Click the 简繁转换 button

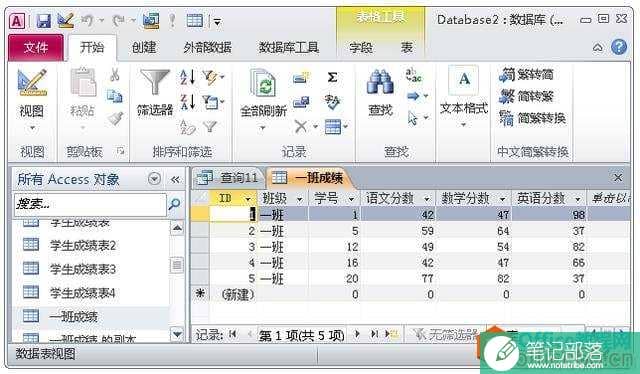coord(532,118)
